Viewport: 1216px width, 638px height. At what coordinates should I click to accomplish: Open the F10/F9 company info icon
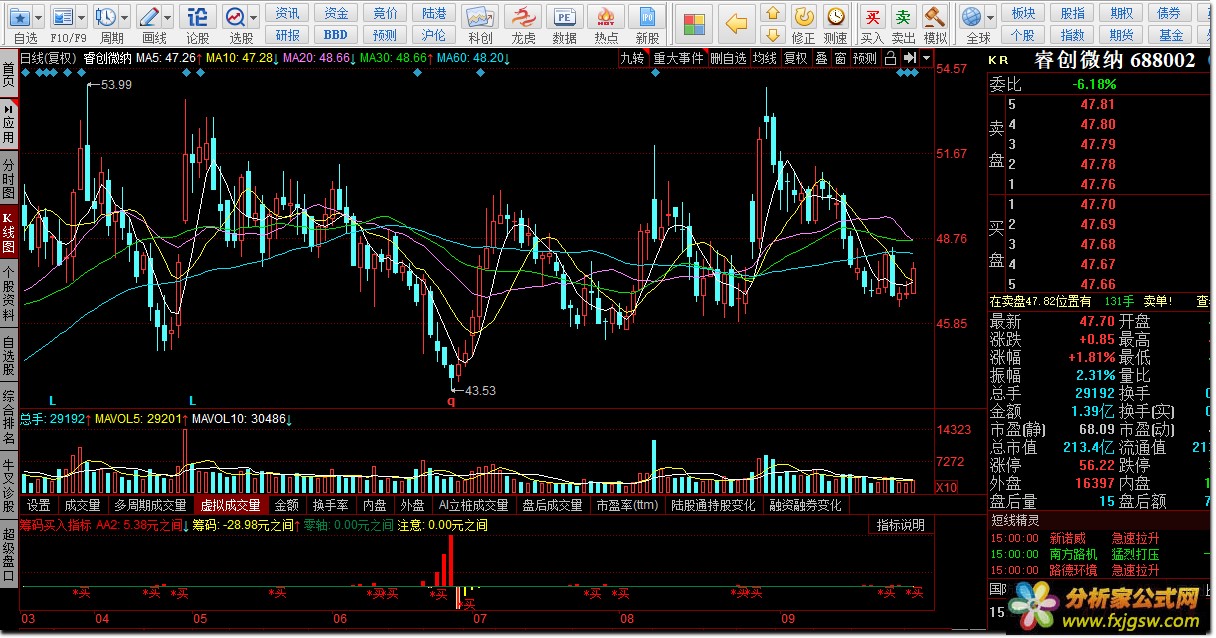coord(62,17)
